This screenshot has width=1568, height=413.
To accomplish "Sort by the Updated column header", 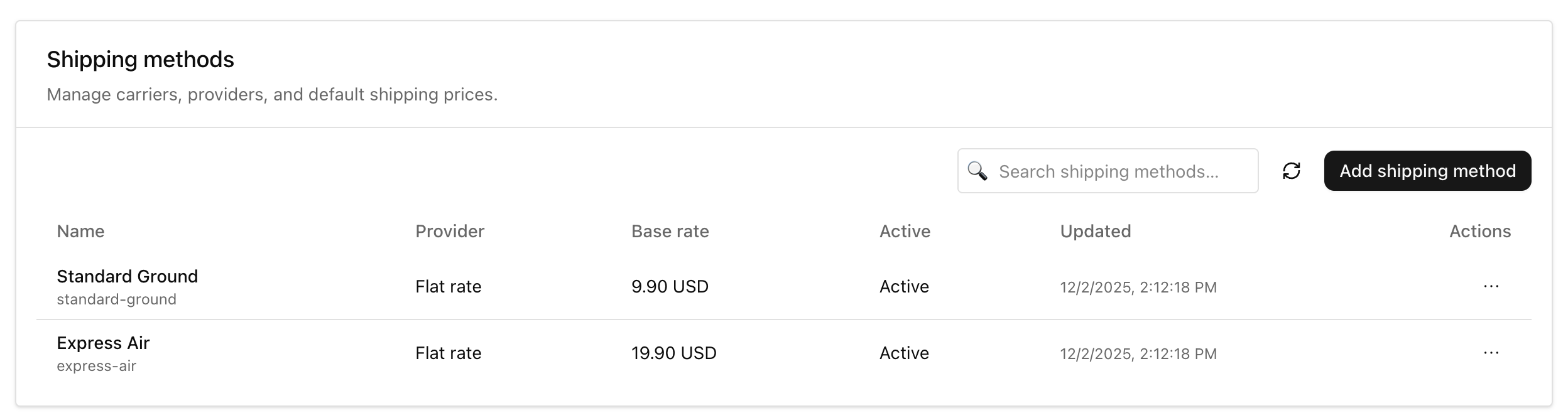I will 1095,231.
